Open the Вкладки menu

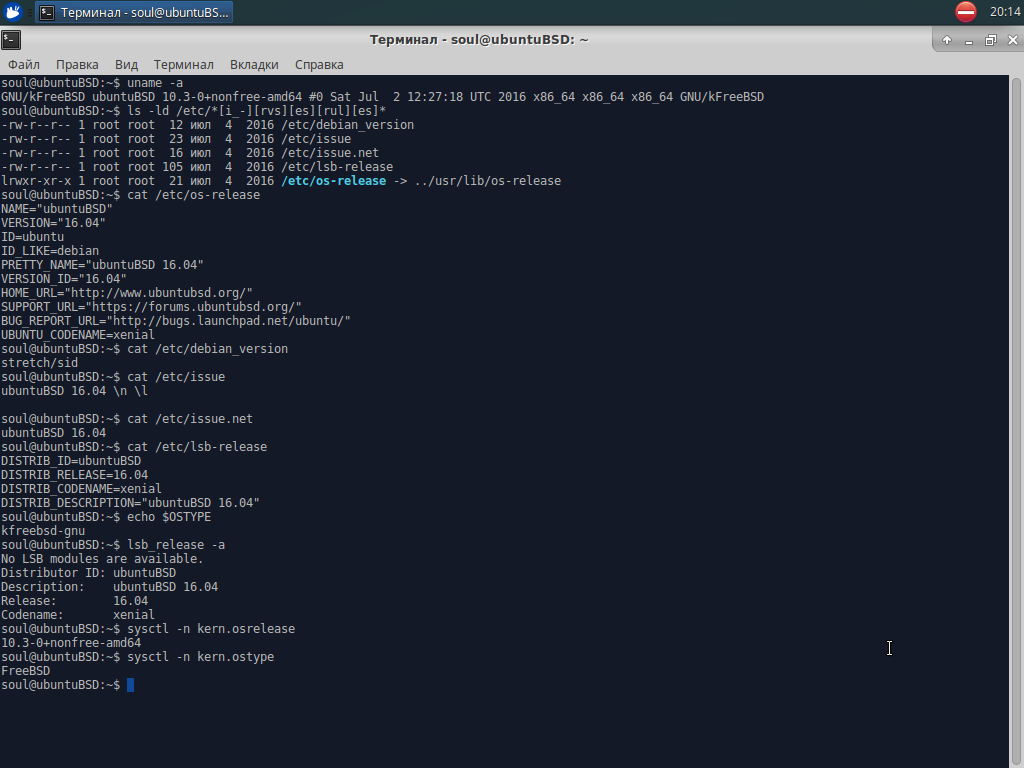click(254, 65)
